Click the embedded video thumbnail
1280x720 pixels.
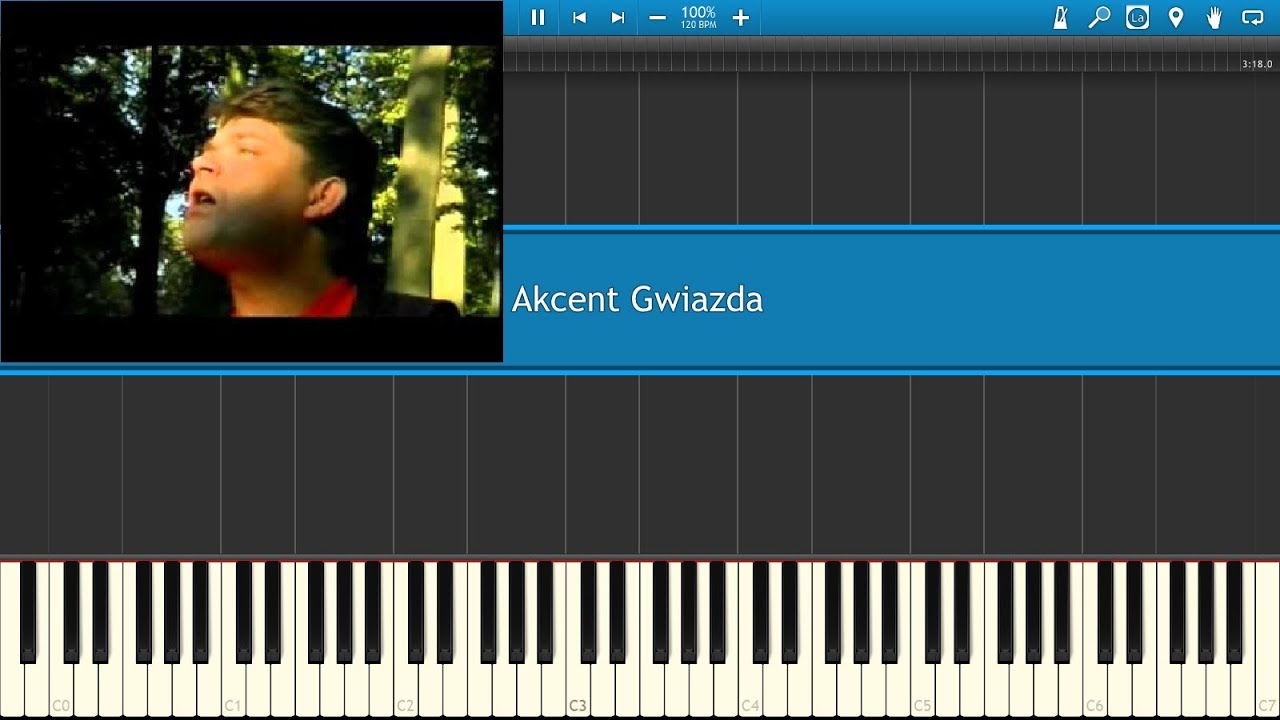[251, 181]
